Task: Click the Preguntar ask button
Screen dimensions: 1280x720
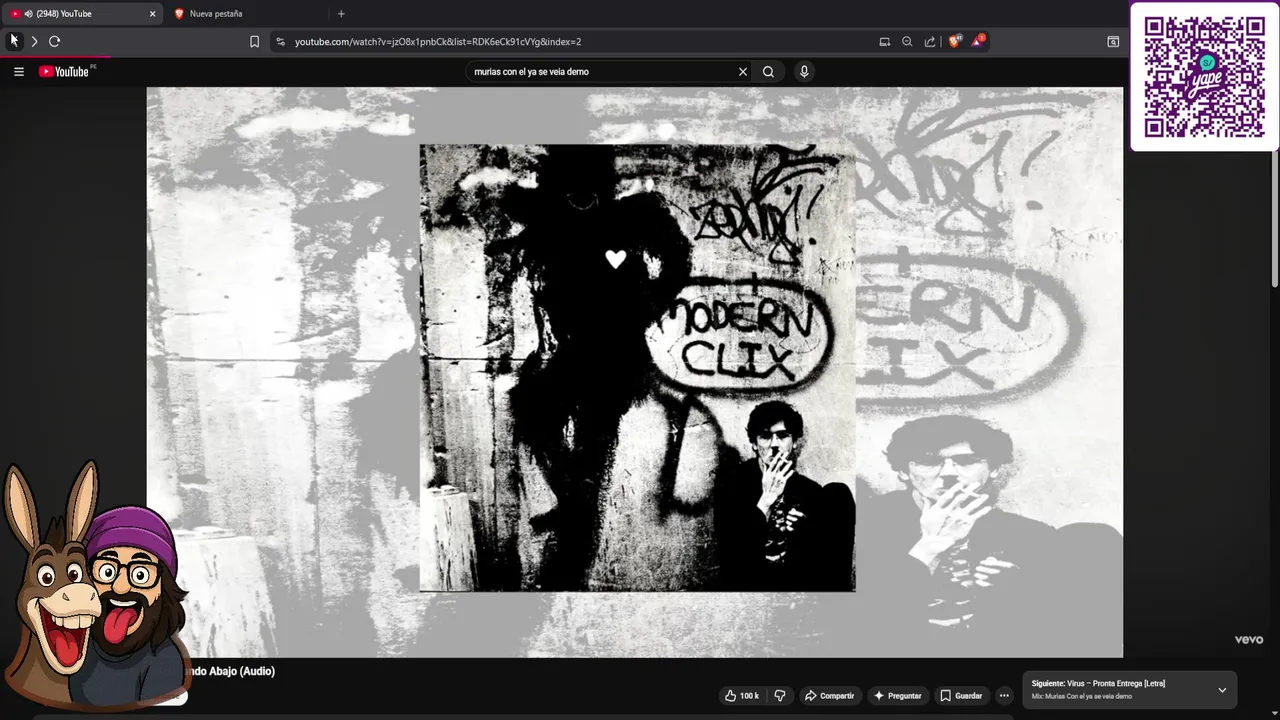Action: tap(898, 696)
